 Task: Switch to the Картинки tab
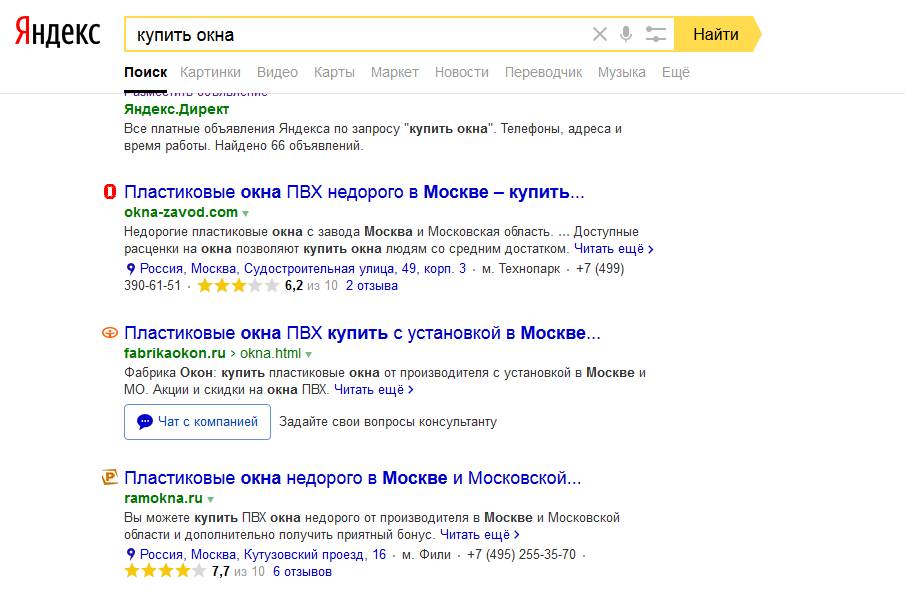[x=210, y=72]
